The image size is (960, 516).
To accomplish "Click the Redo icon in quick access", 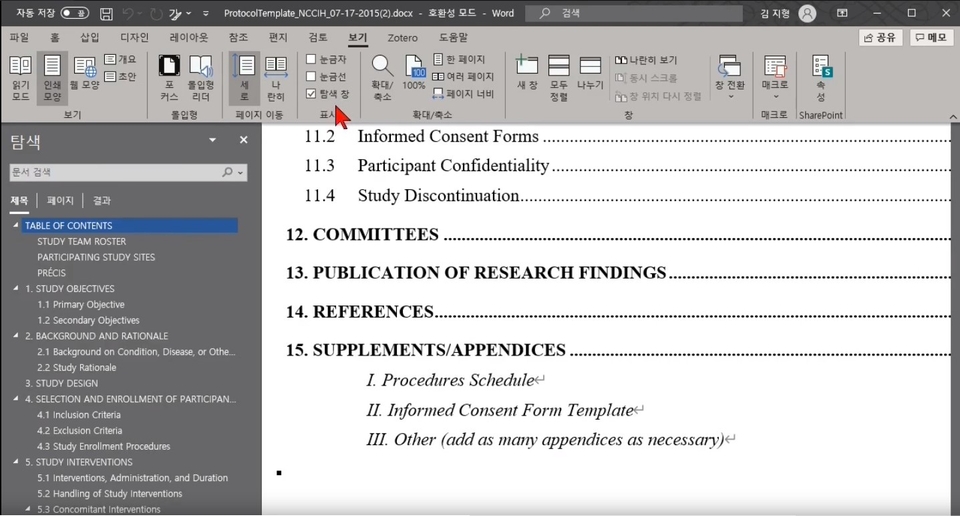I will (x=156, y=13).
